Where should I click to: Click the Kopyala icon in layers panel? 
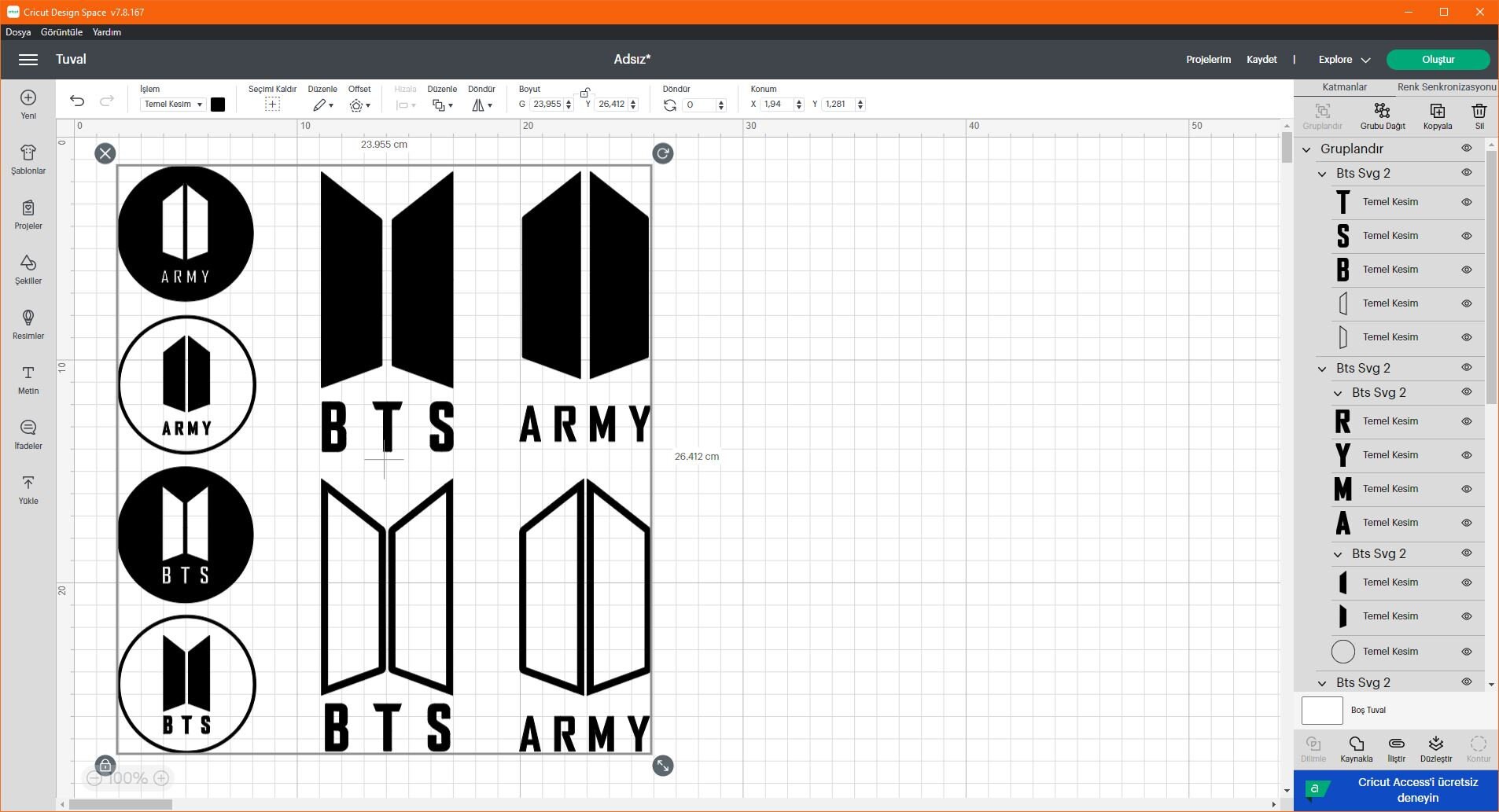click(1438, 116)
